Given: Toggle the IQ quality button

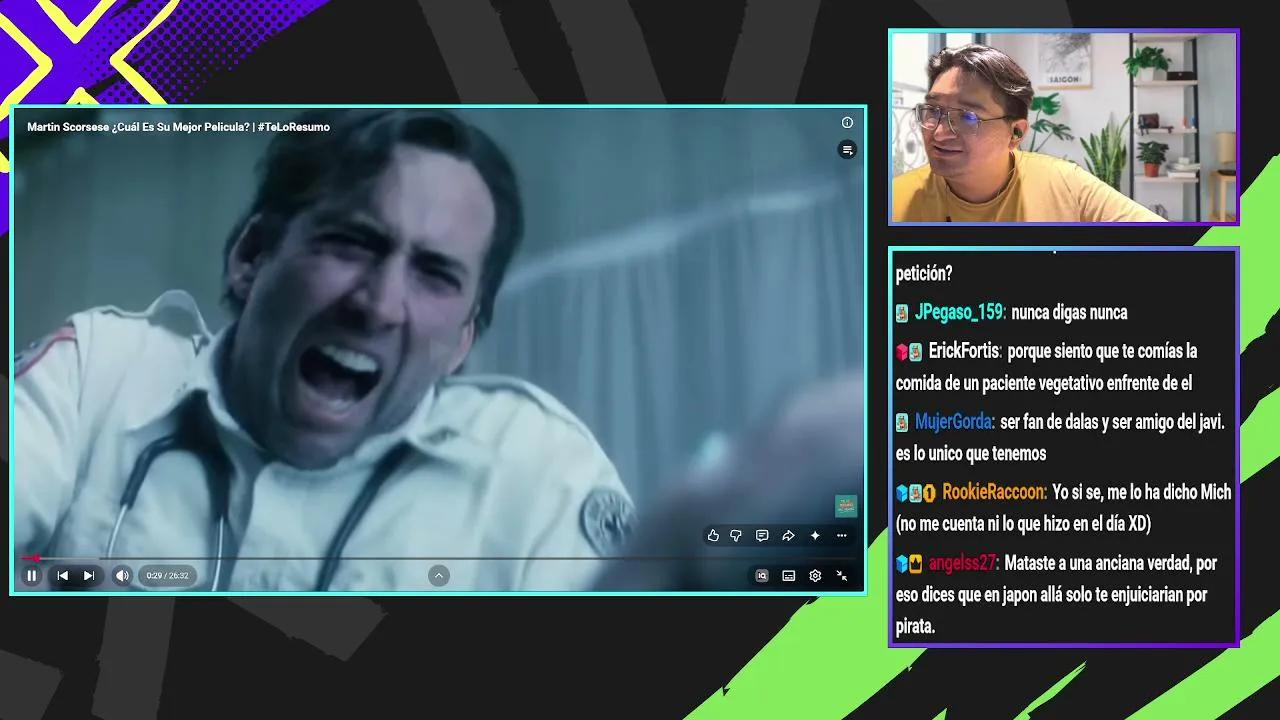Looking at the screenshot, I should click(762, 575).
